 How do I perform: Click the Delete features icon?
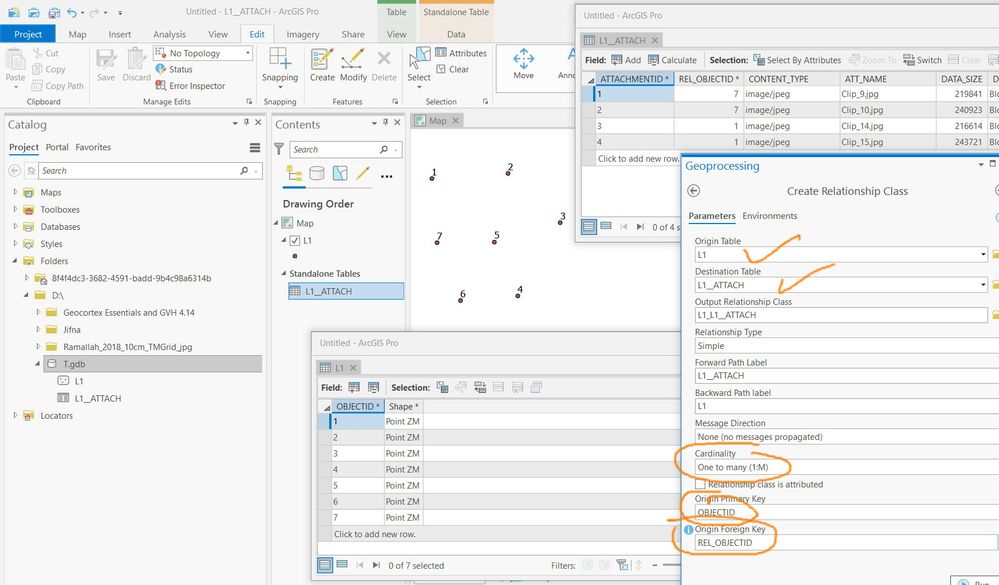(x=384, y=66)
